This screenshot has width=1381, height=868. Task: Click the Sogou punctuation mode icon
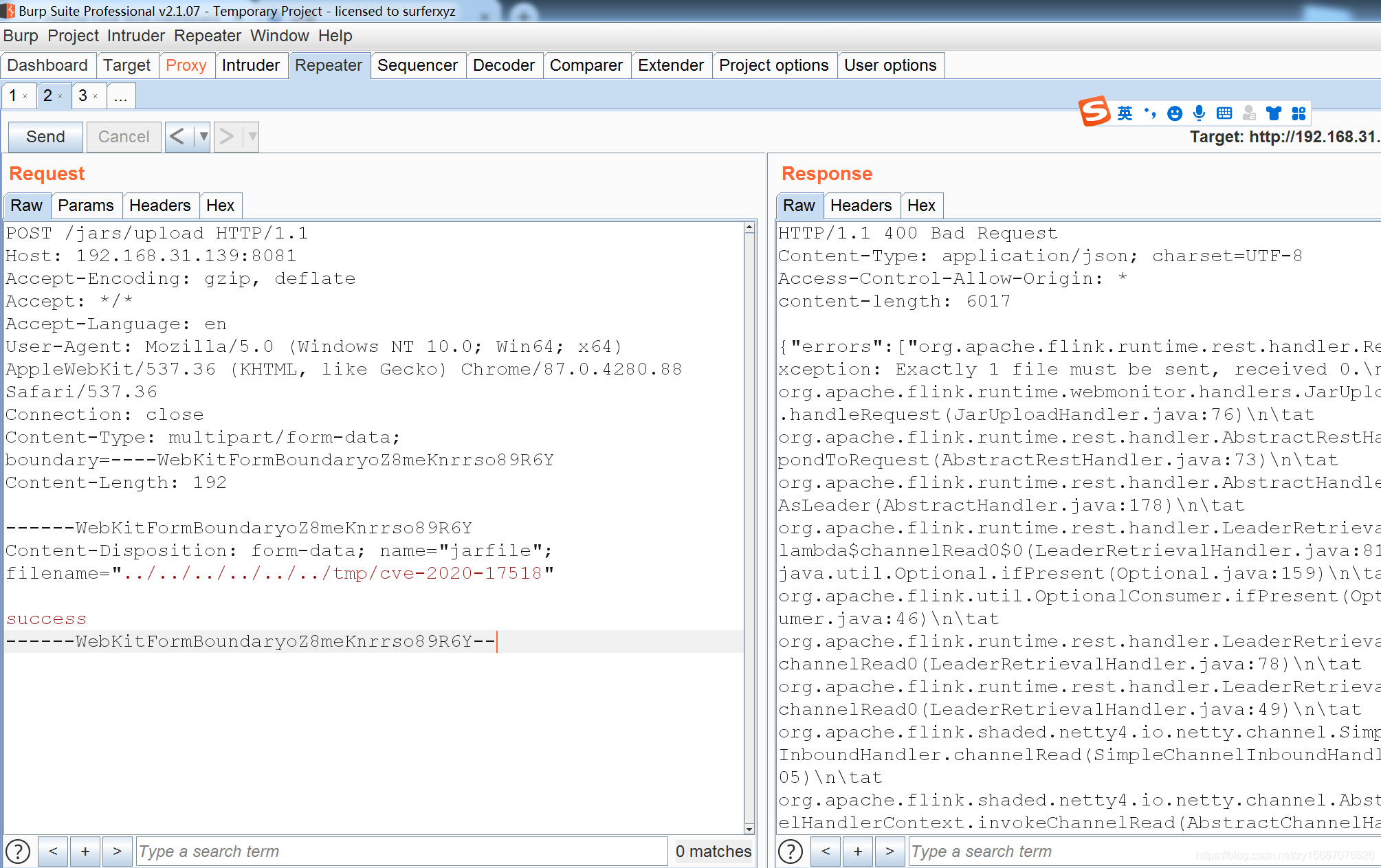pyautogui.click(x=1150, y=113)
